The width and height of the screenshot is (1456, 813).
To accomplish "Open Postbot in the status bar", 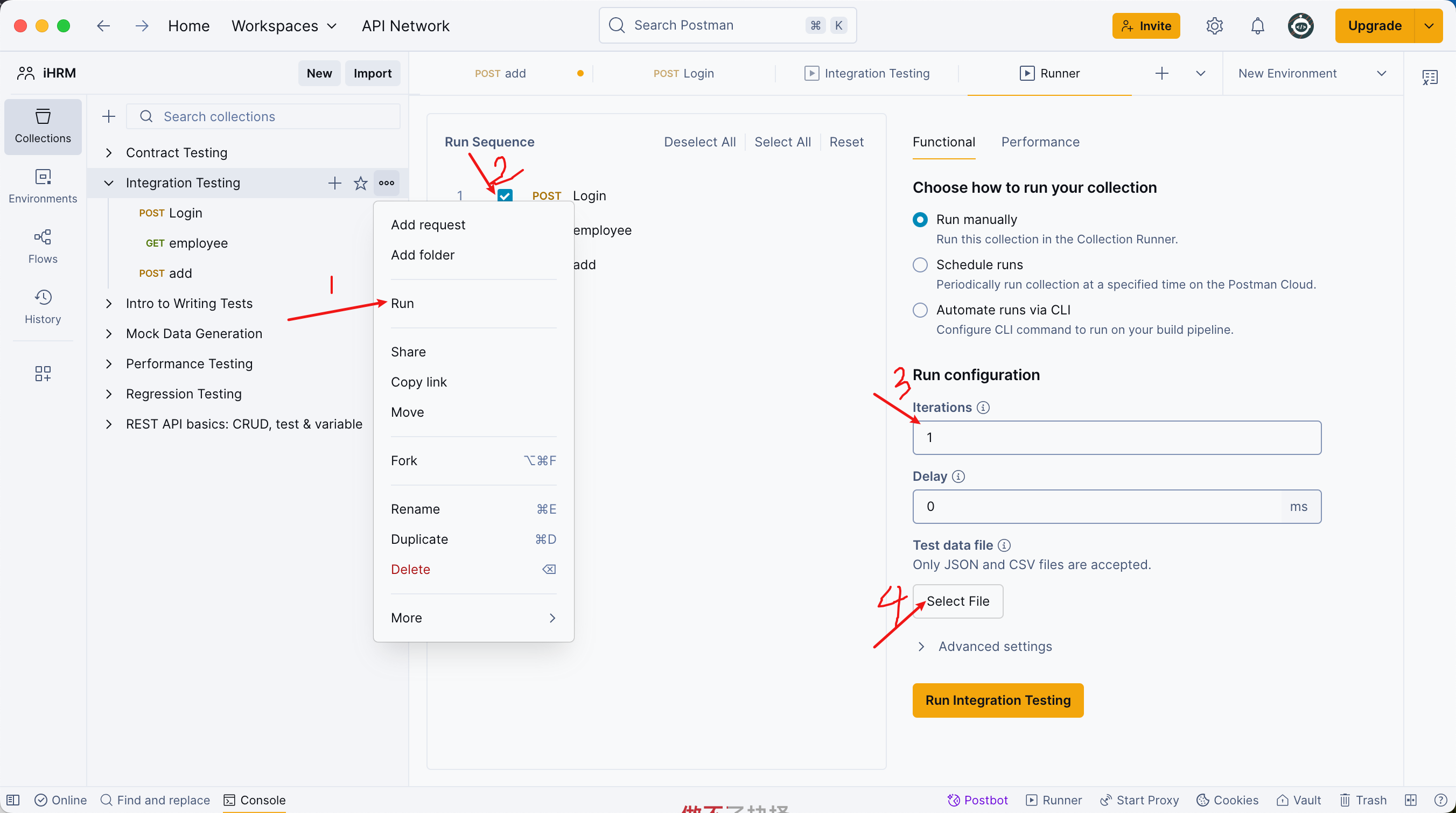I will (978, 800).
